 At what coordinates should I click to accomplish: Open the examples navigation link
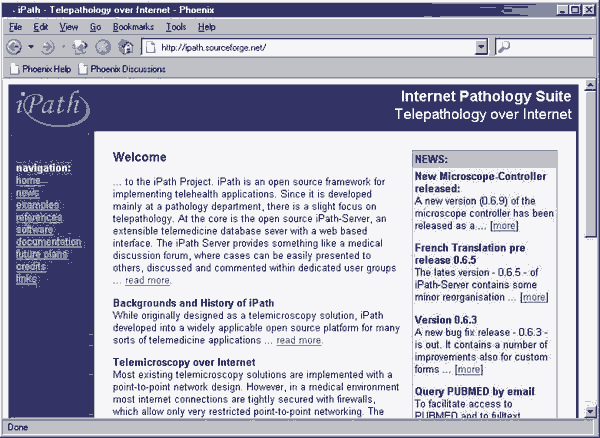pos(38,205)
